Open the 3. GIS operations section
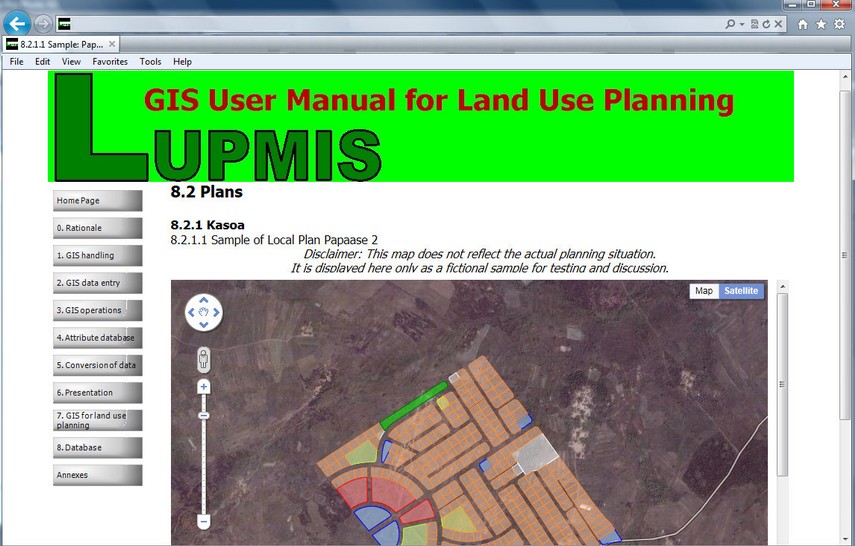The height and width of the screenshot is (546, 855). (x=97, y=311)
